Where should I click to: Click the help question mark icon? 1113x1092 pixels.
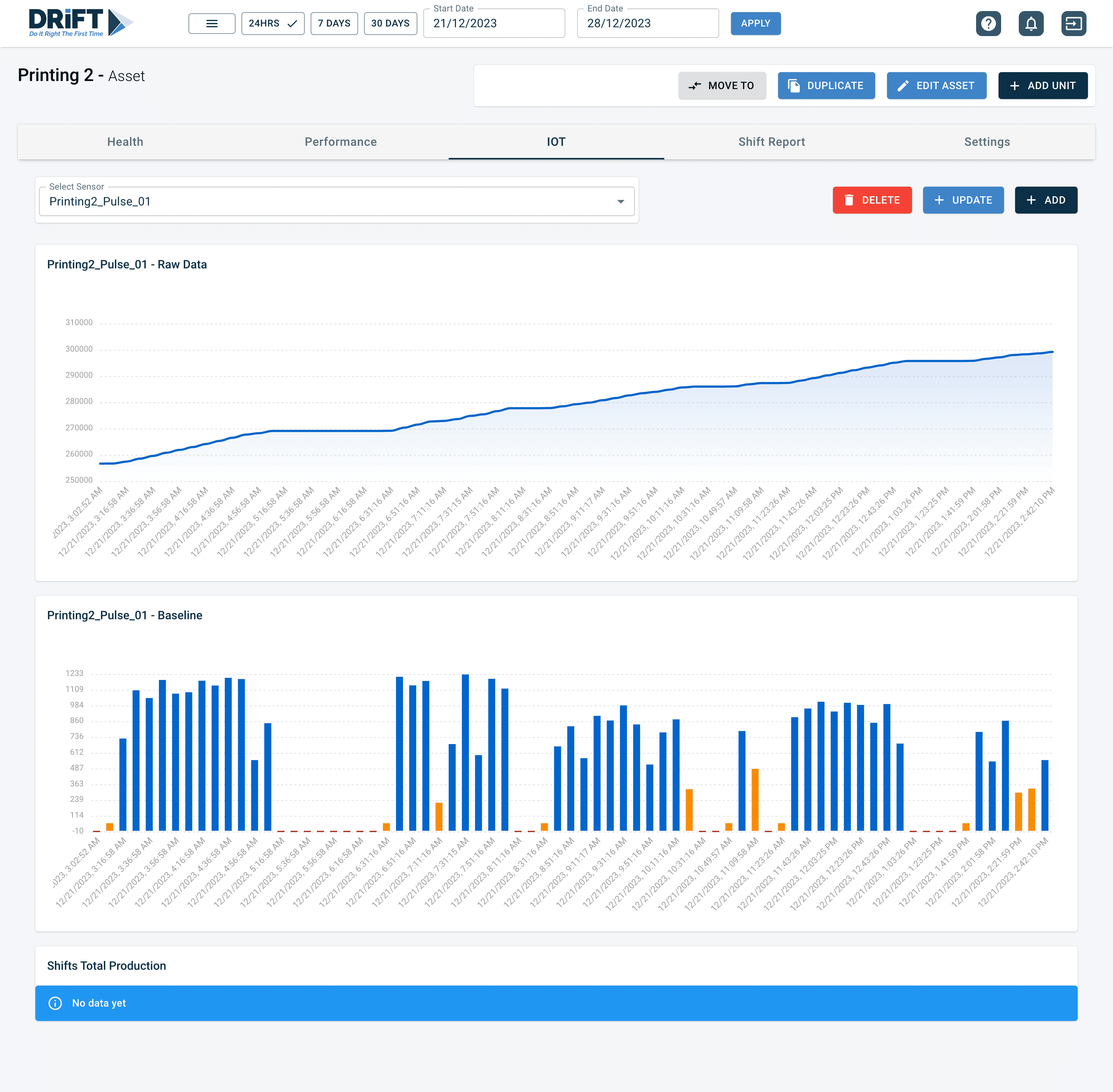(989, 23)
